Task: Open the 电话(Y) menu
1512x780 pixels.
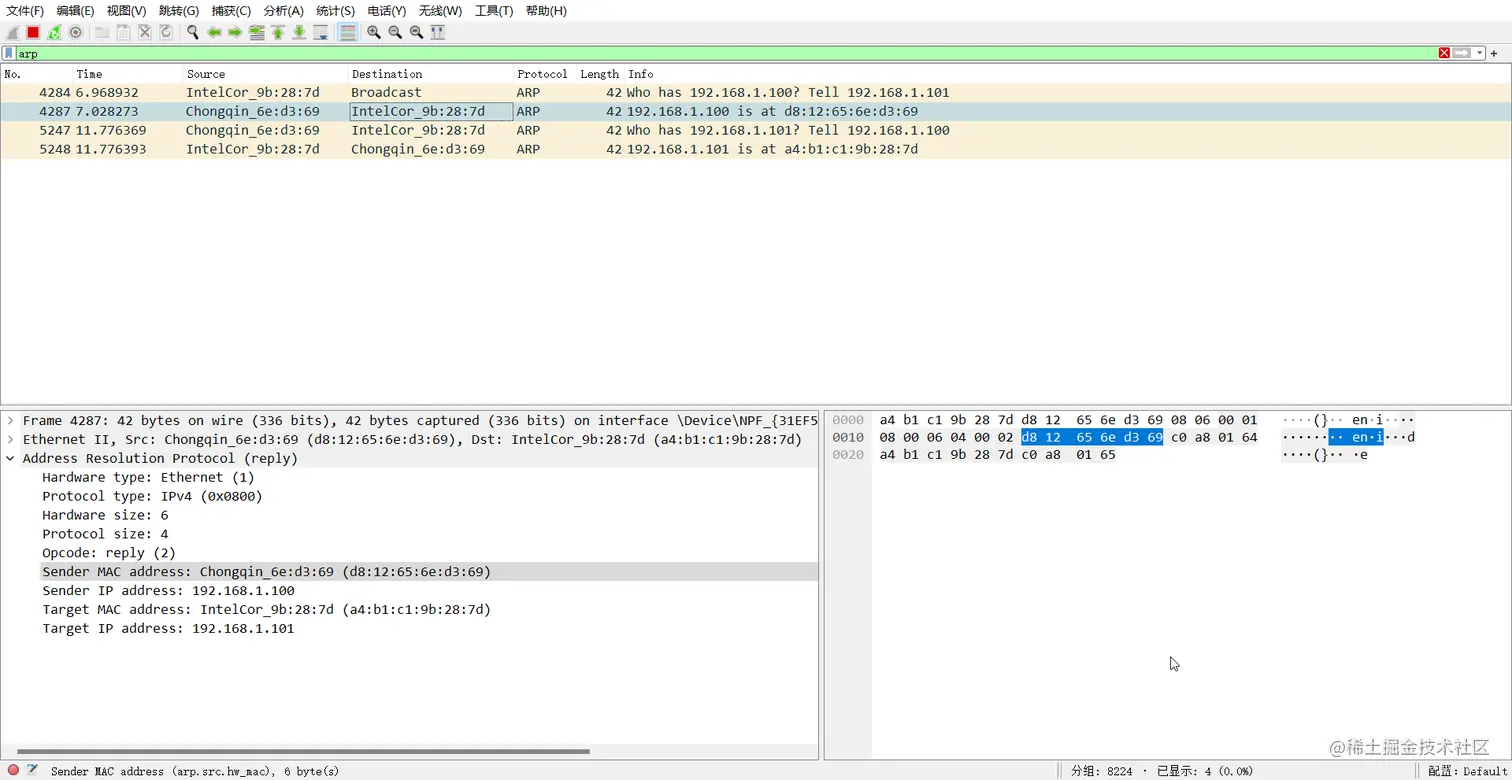Action: pos(387,11)
